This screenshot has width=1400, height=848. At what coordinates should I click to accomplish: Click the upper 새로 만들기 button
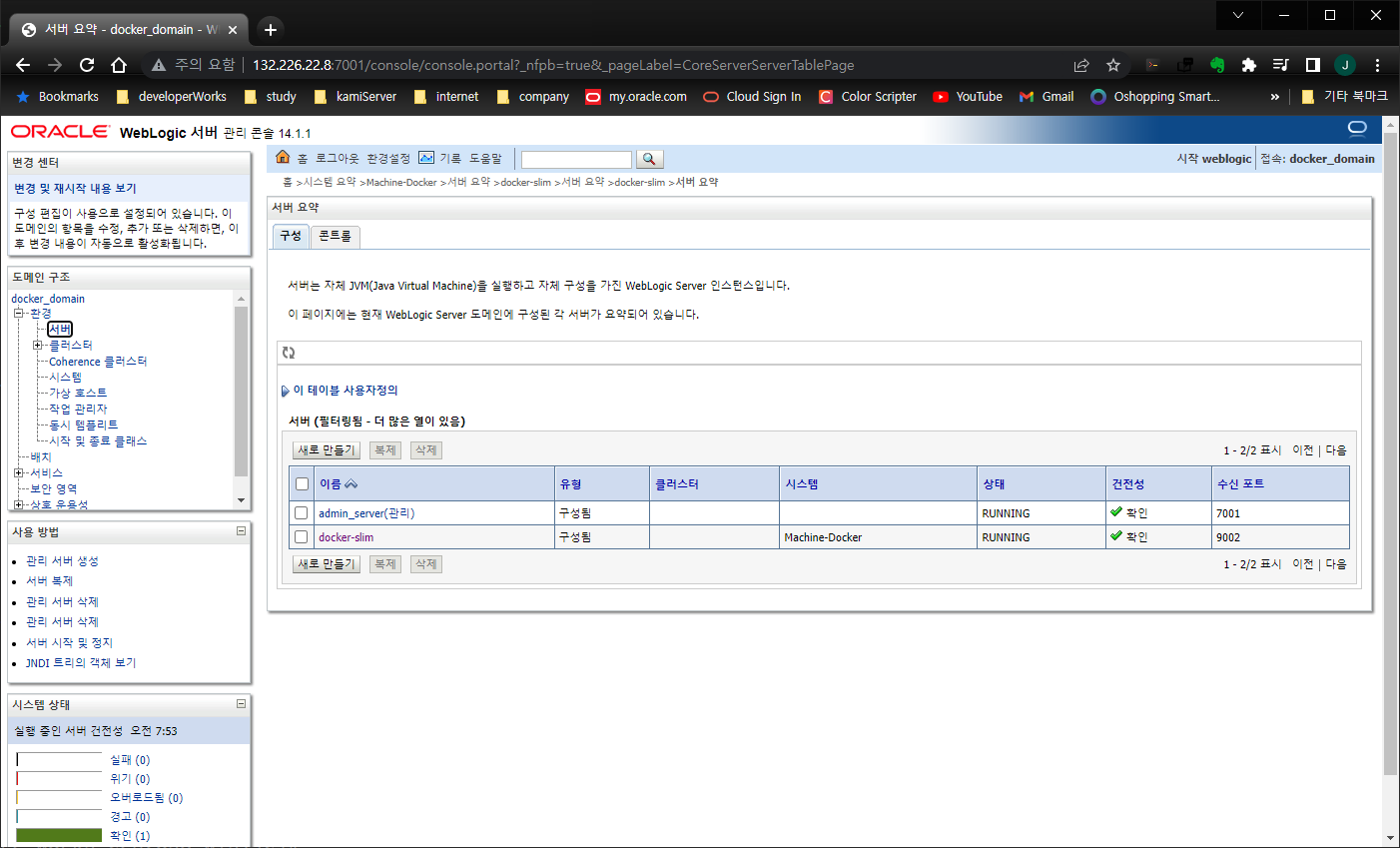tap(327, 450)
